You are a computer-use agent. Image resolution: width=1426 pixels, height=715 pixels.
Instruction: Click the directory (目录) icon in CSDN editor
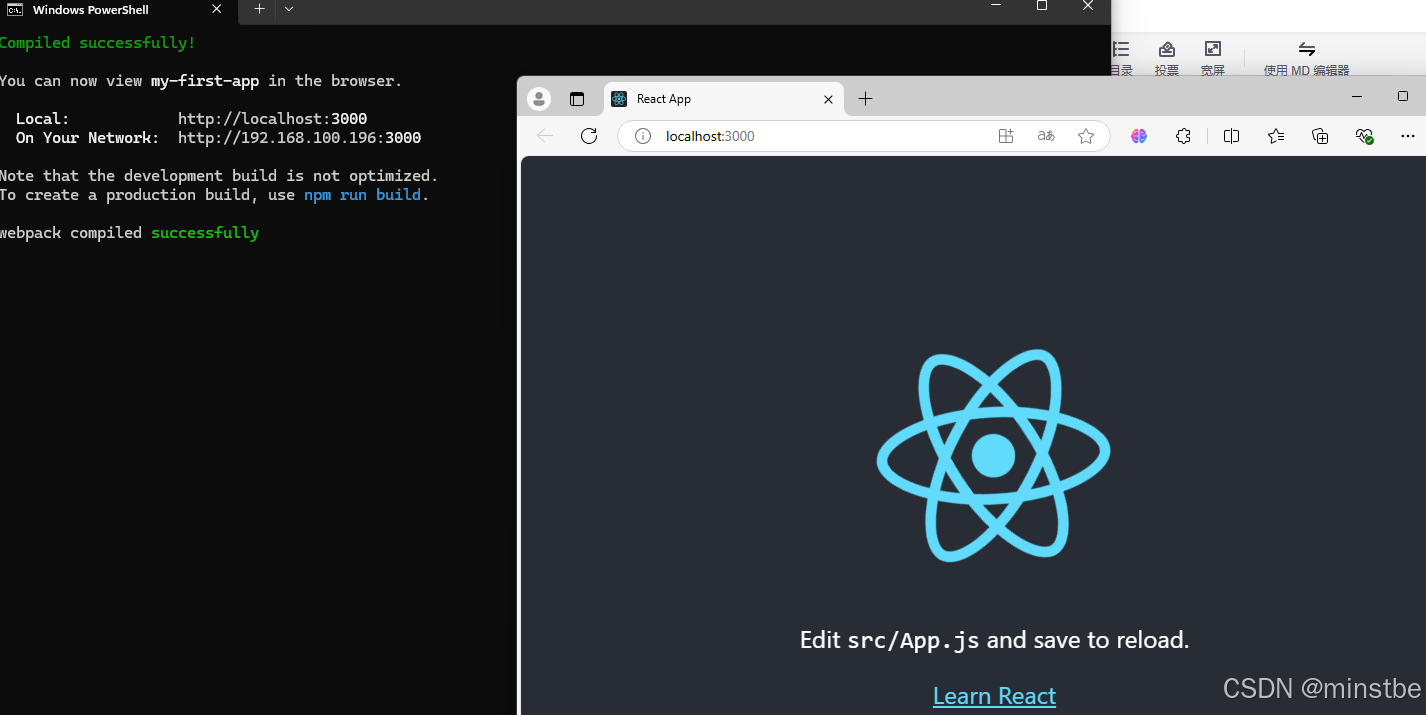click(1121, 58)
